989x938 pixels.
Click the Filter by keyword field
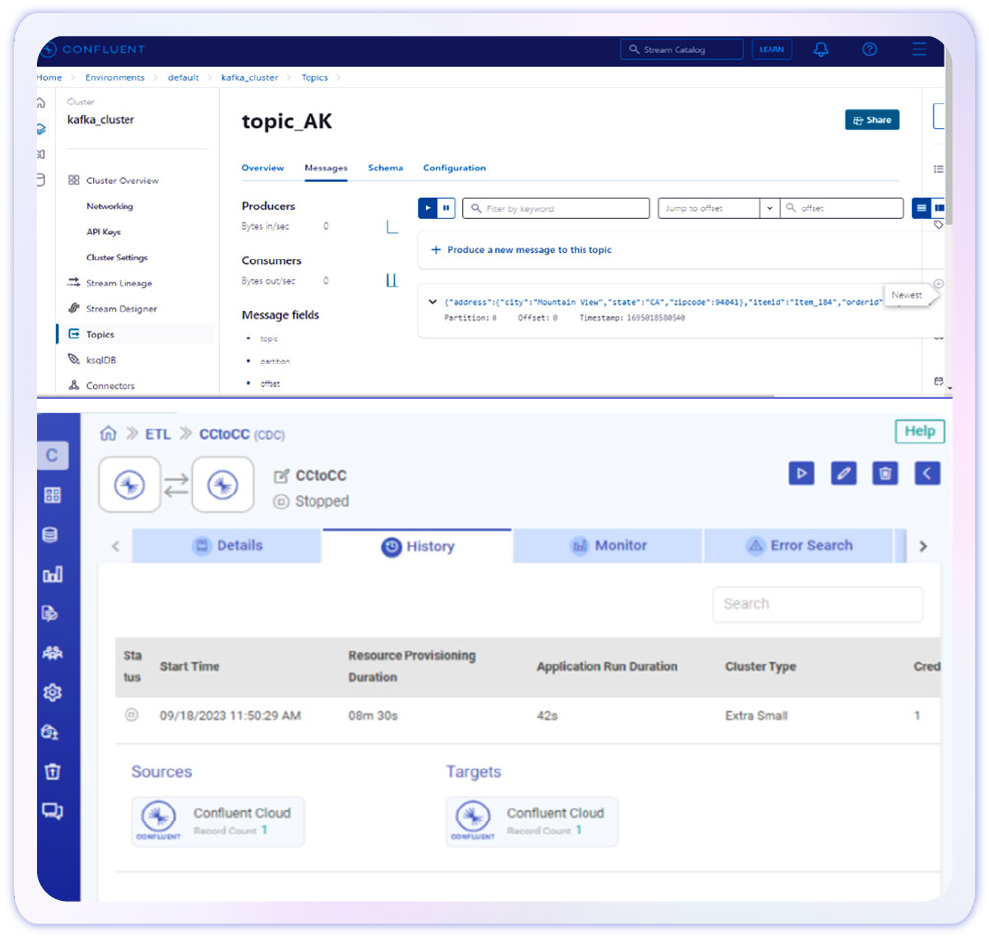556,208
